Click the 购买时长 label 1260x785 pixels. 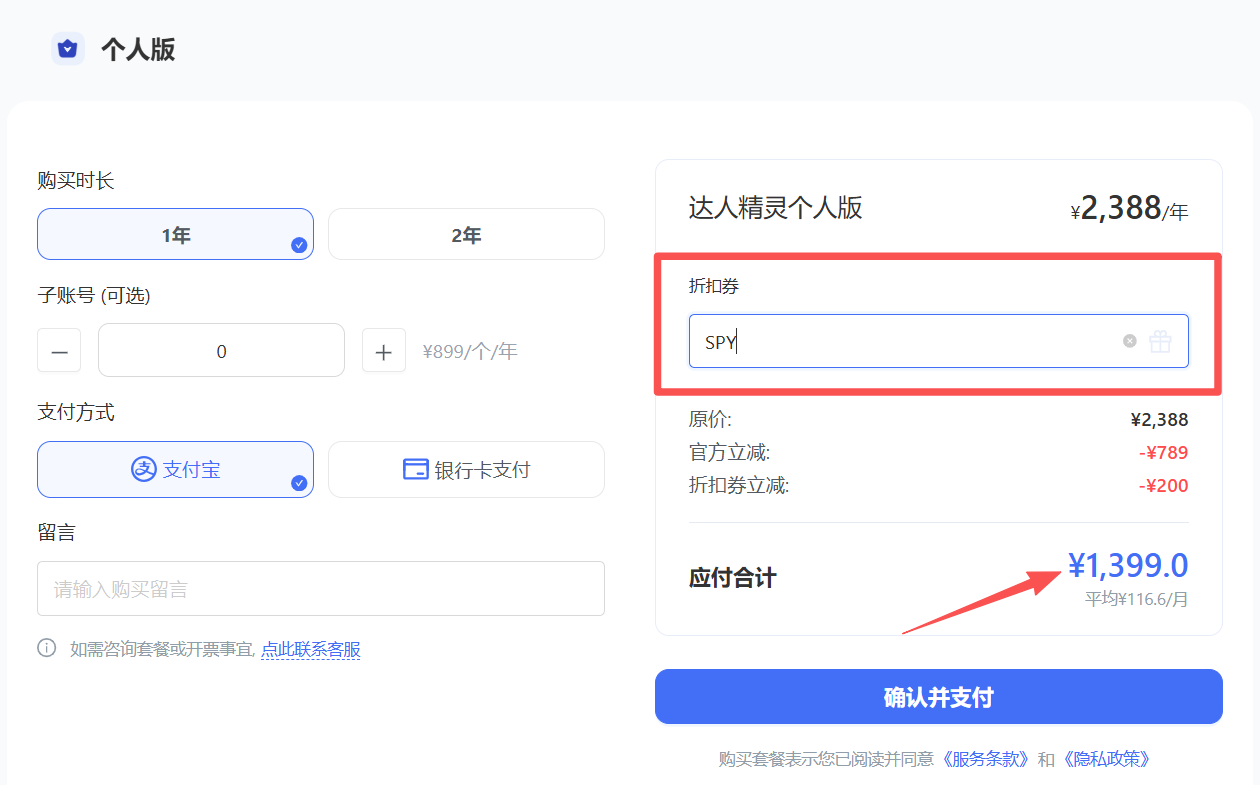coord(76,181)
